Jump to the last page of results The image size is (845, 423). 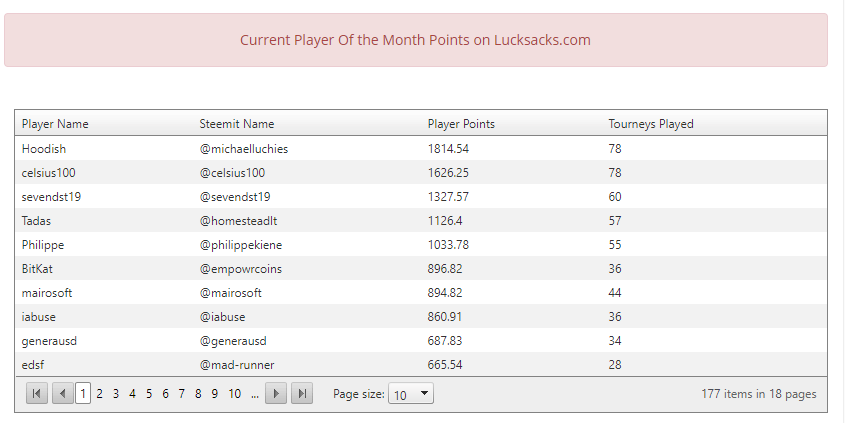click(302, 394)
